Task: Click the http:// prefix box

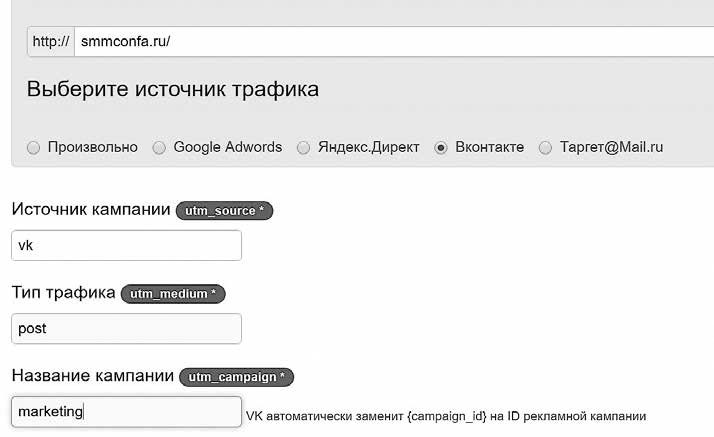Action: tap(51, 42)
